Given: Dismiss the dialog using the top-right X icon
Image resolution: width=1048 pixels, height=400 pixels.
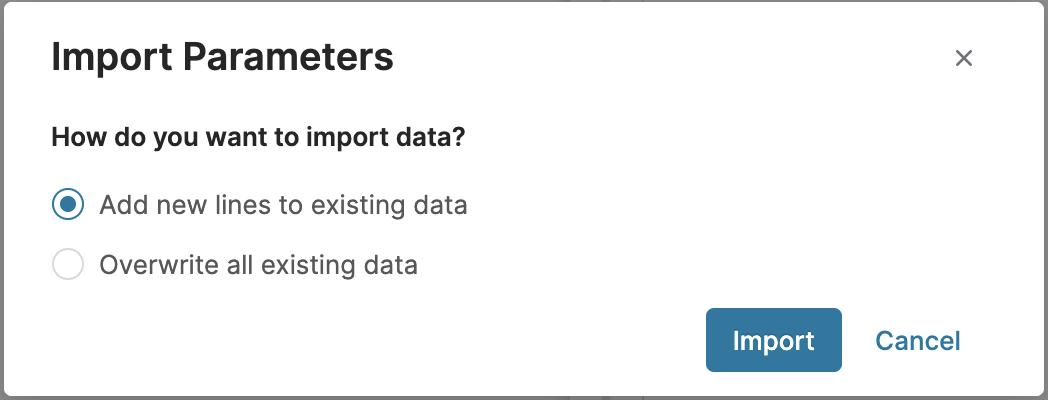Looking at the screenshot, I should [964, 58].
